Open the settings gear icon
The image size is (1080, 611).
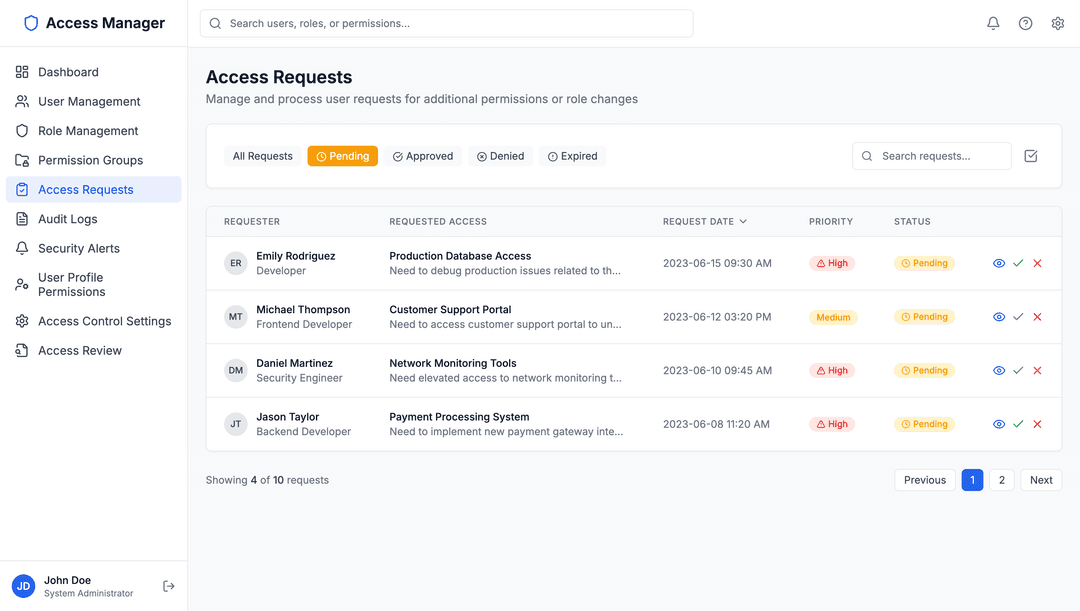coord(1058,22)
